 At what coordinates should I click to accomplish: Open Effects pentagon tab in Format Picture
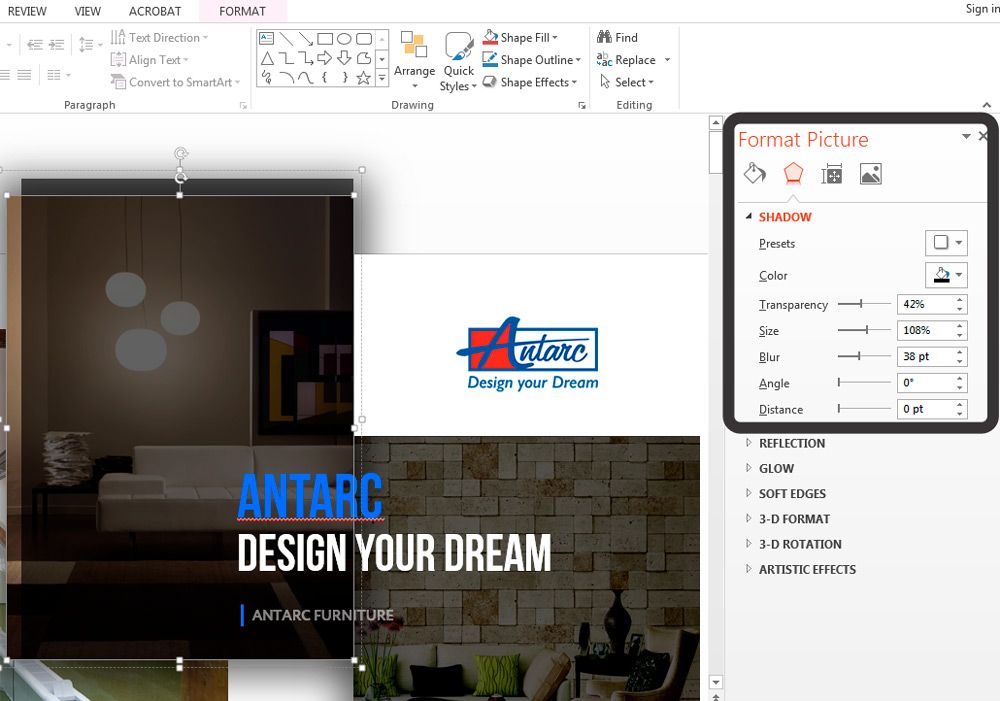click(x=793, y=173)
